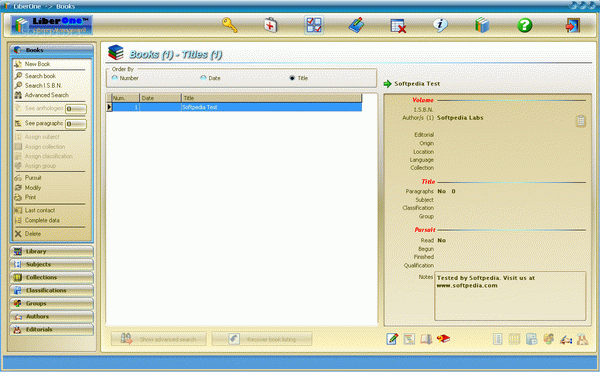
Task: Expand the Authors section
Action: (x=52, y=317)
